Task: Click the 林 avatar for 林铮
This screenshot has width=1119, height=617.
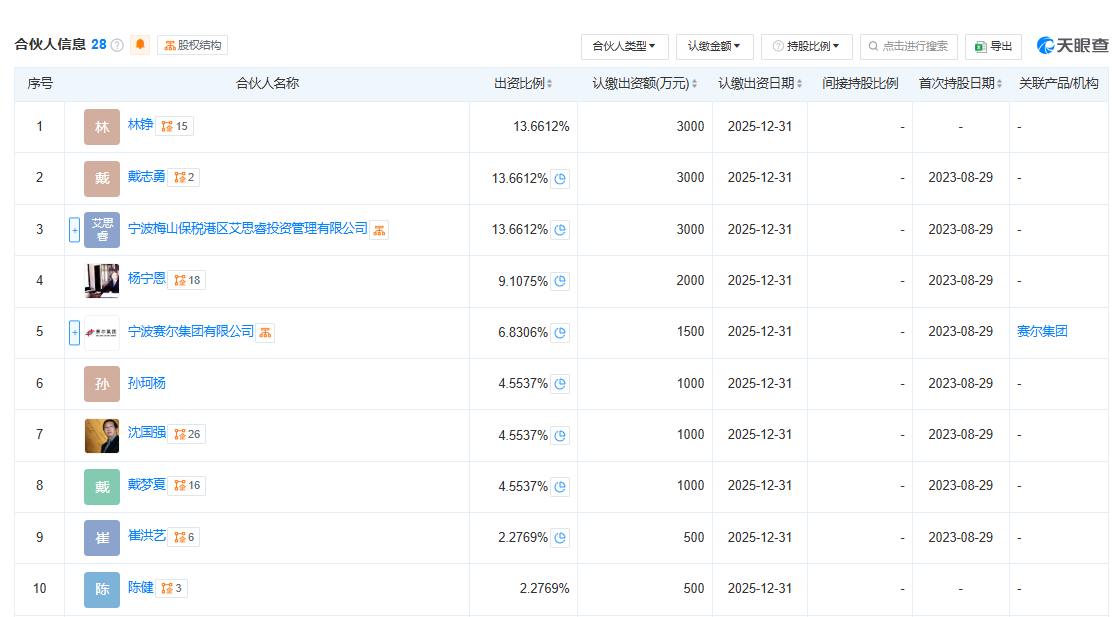Action: (x=102, y=127)
